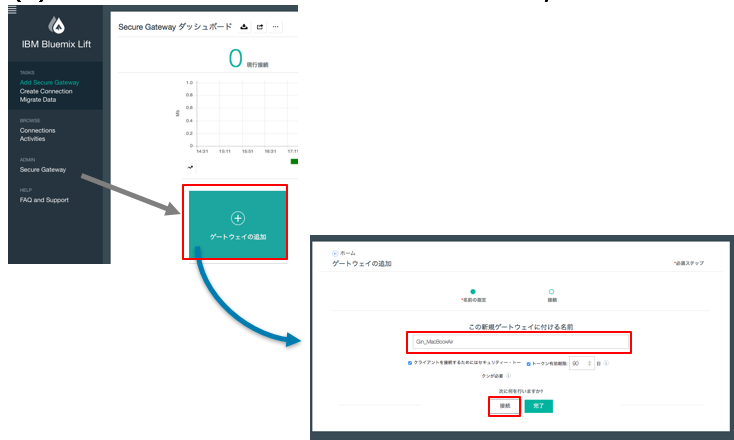734x440 pixels.
Task: Open the hamburger menu icon
Action: [12, 10]
